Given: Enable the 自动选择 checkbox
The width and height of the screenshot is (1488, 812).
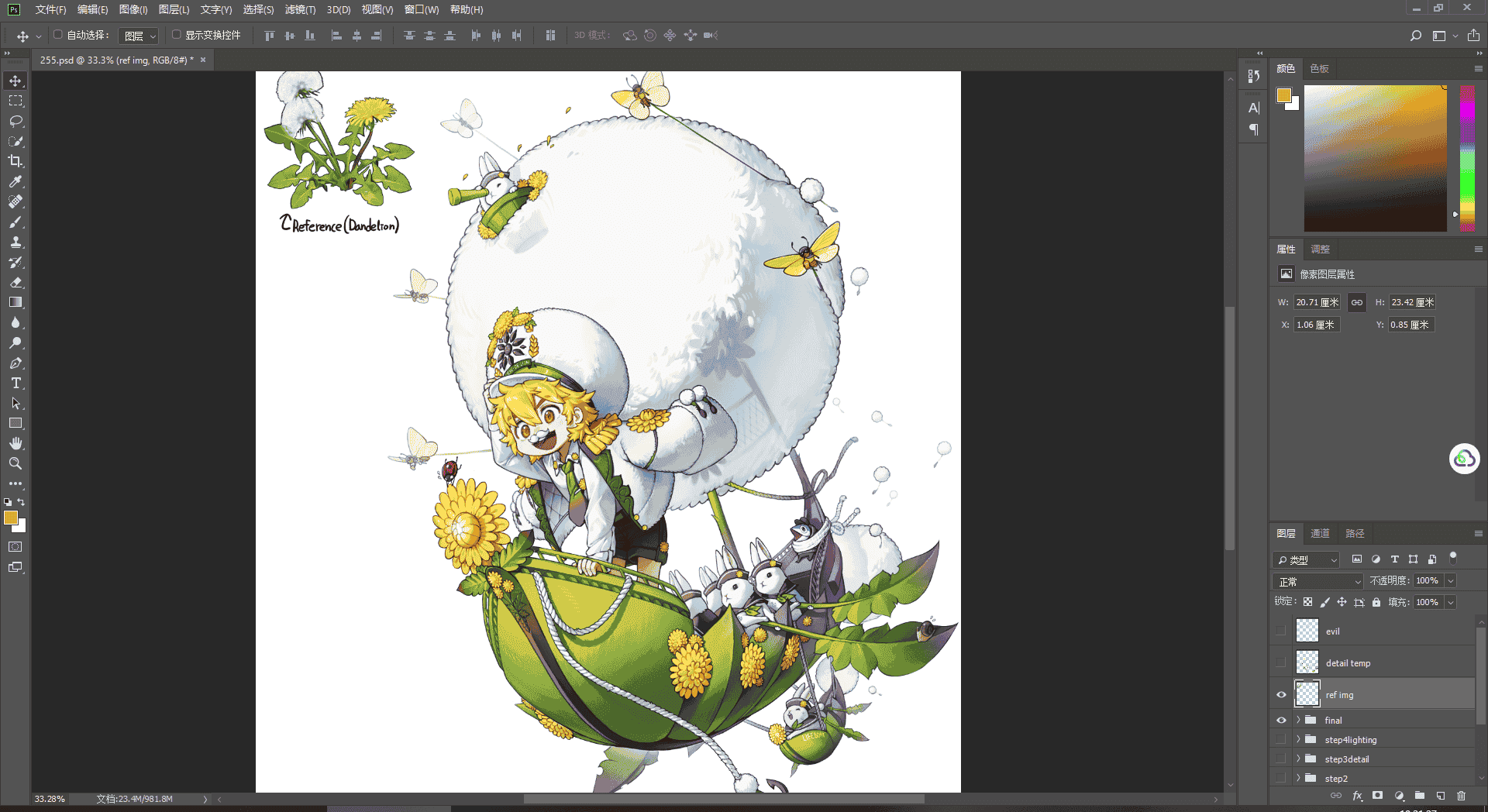Looking at the screenshot, I should 57,35.
